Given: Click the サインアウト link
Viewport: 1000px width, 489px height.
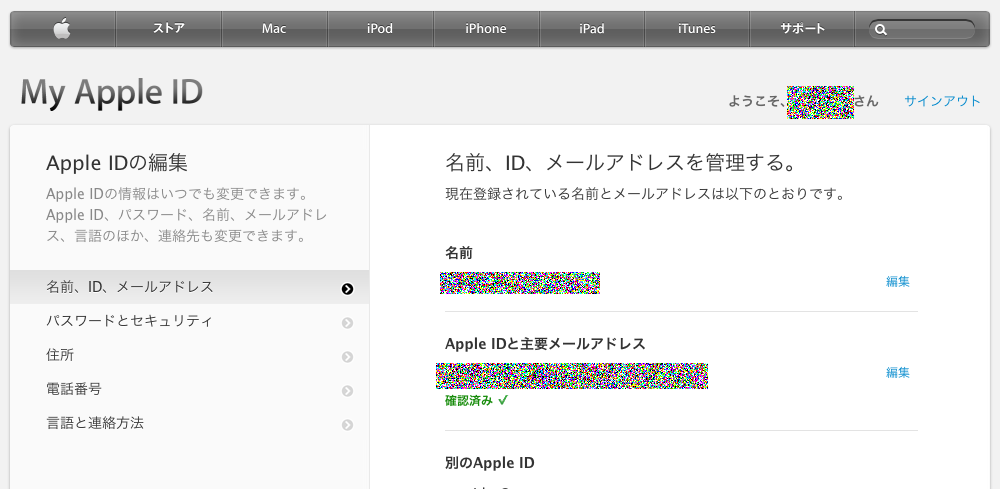Looking at the screenshot, I should tap(943, 101).
